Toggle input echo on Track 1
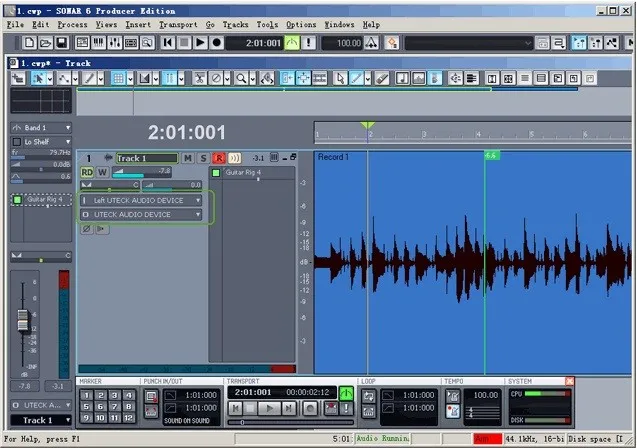Viewport: 637px width, 448px height. tap(234, 158)
